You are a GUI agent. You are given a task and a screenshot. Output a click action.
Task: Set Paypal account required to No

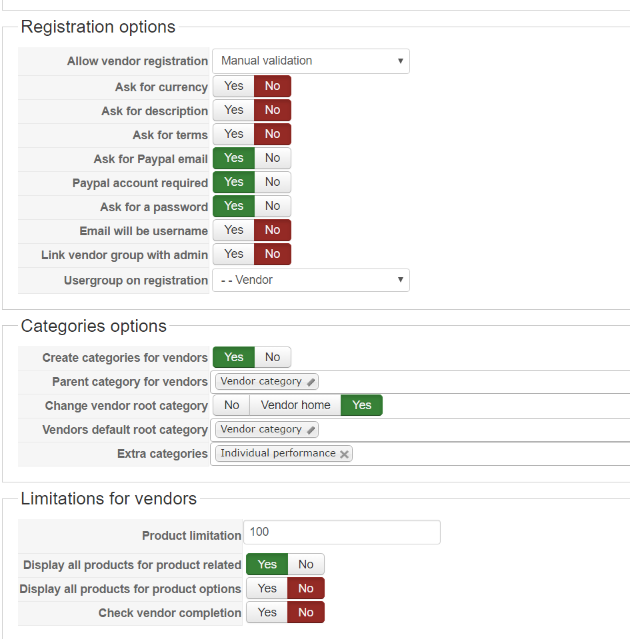[x=272, y=182]
